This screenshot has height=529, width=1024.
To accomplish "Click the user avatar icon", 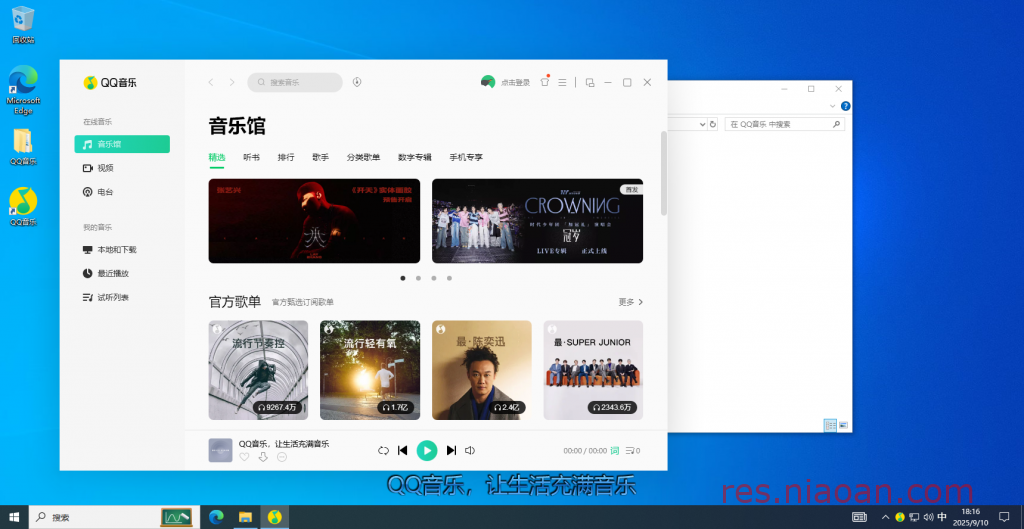I will (488, 82).
